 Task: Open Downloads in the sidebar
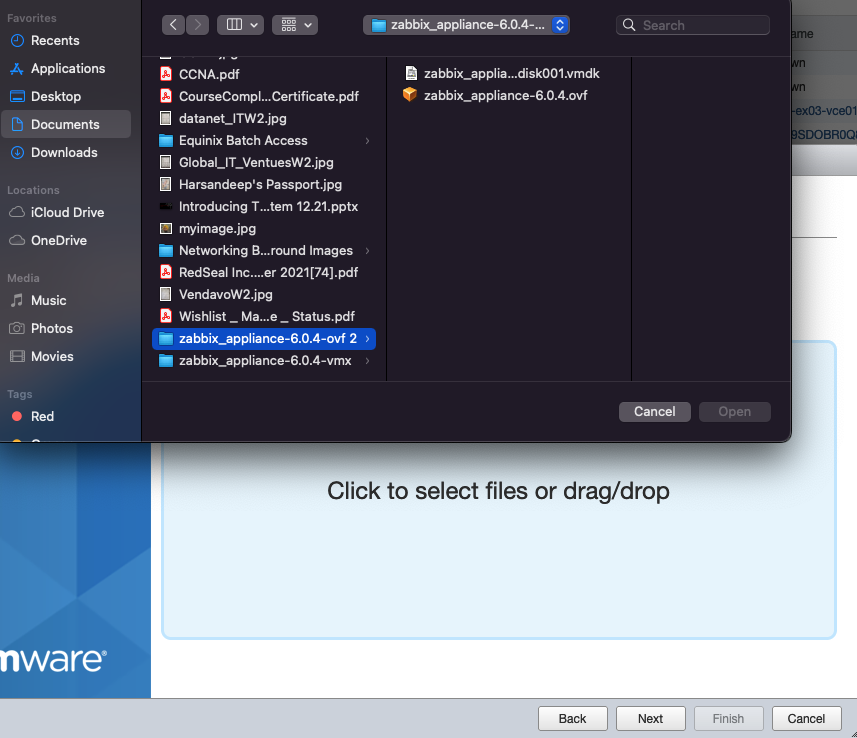(x=64, y=152)
